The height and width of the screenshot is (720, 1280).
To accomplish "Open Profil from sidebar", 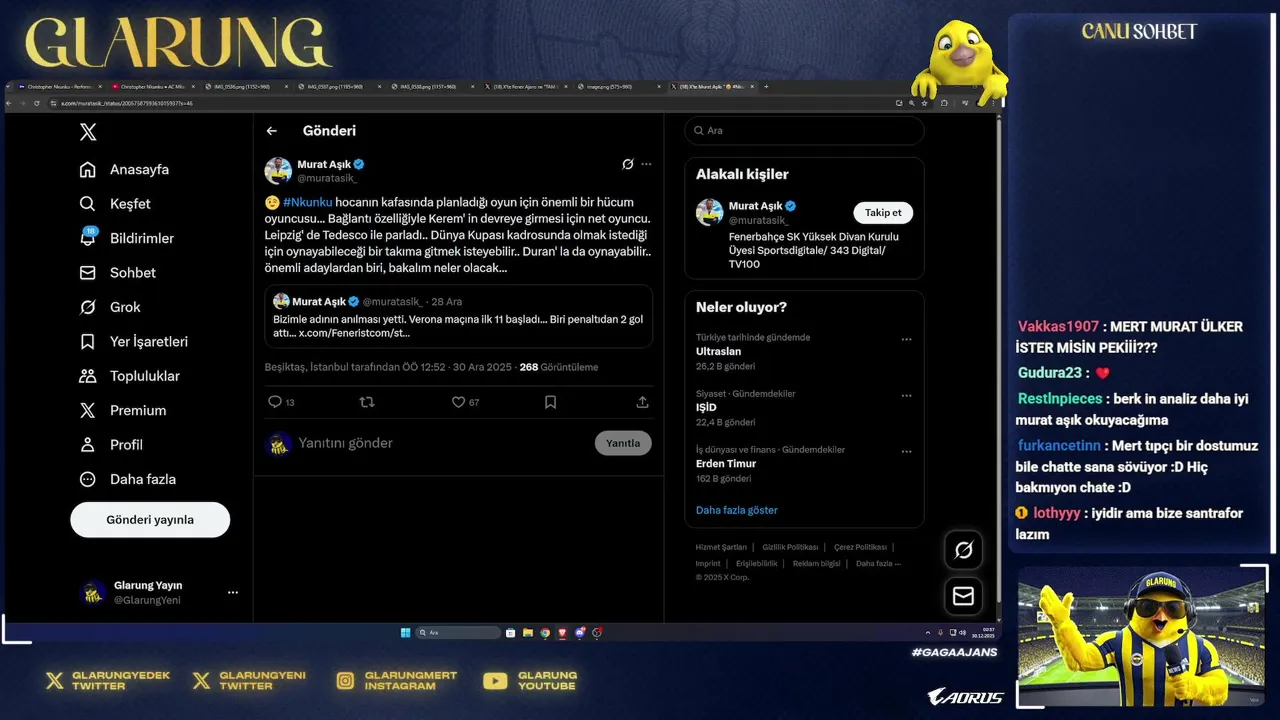I will point(111,445).
